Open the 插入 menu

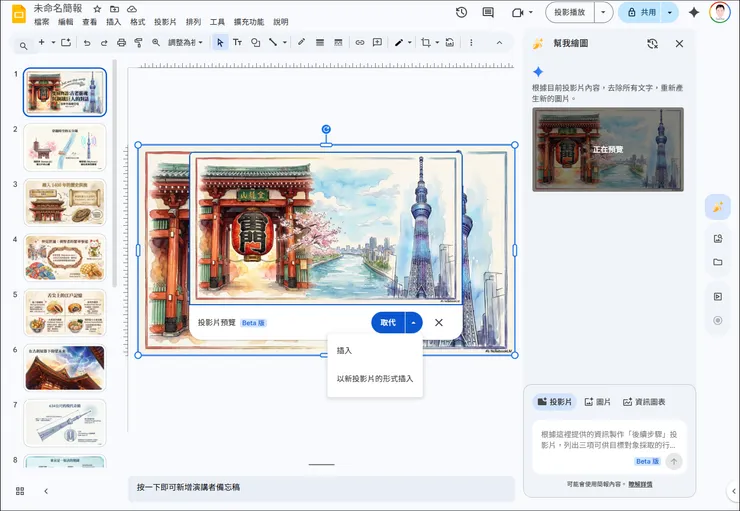[x=113, y=22]
